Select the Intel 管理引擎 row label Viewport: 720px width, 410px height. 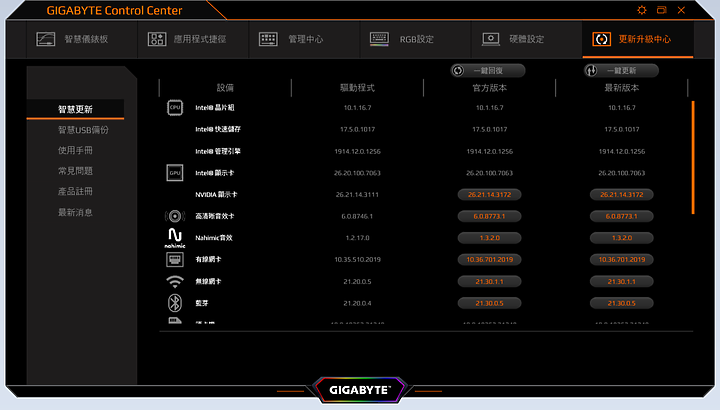[x=218, y=151]
